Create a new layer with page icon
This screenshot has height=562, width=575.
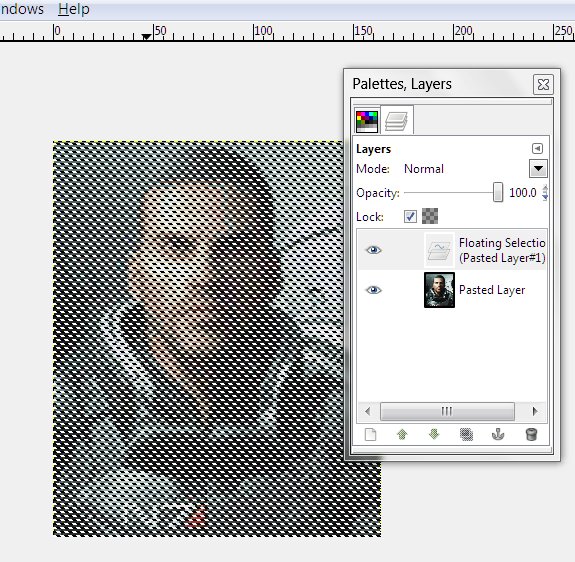coord(370,435)
